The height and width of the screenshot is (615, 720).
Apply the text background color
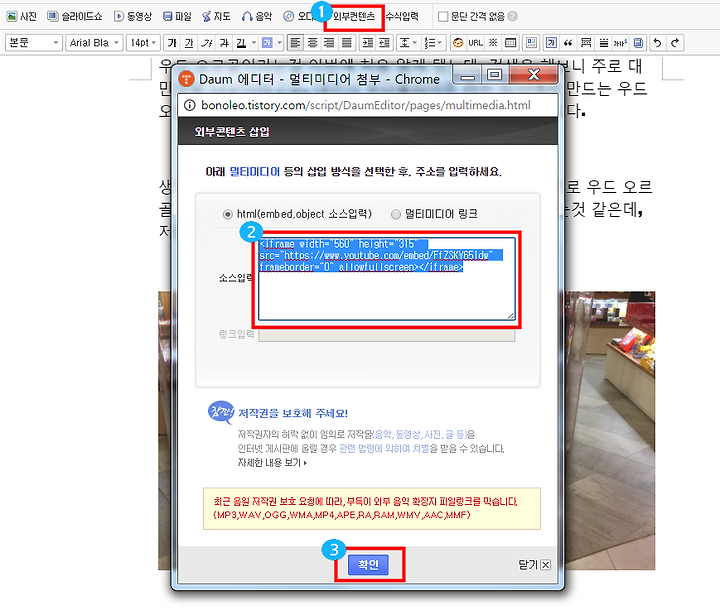(267, 43)
